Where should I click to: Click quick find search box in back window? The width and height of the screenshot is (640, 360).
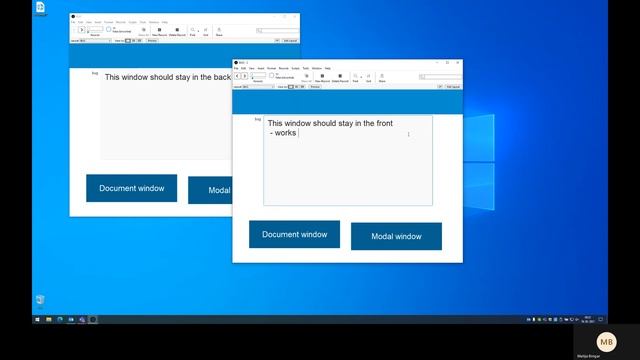pos(278,30)
